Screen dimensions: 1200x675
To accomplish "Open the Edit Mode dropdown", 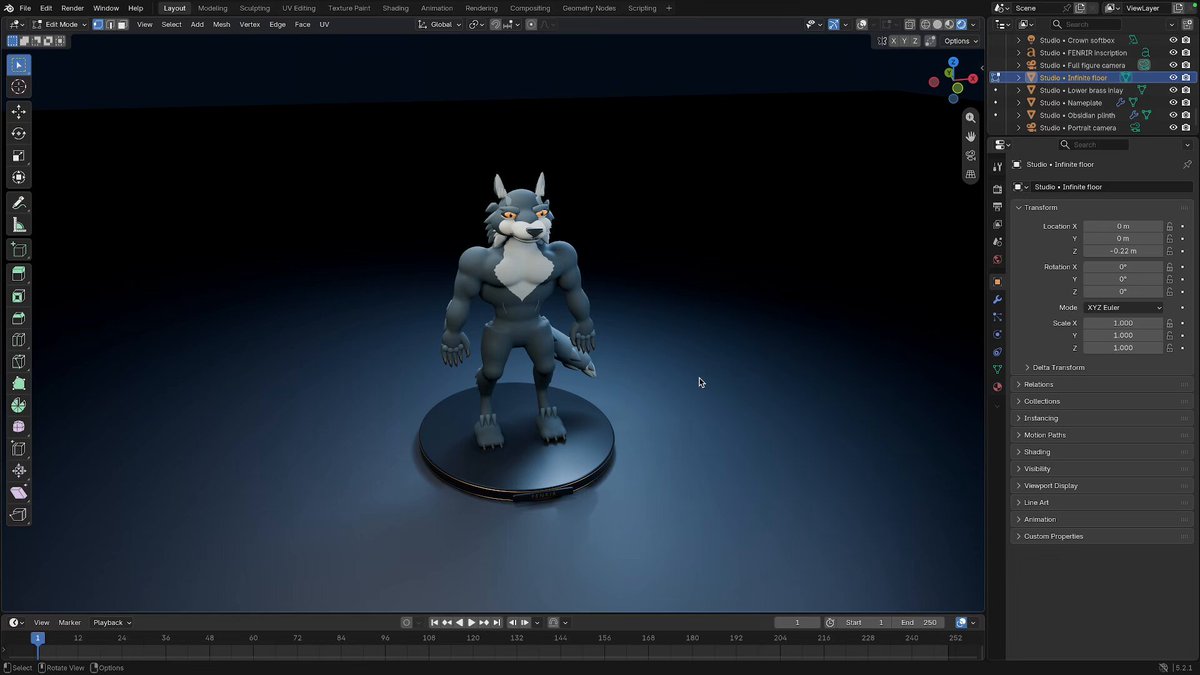I will pos(60,24).
